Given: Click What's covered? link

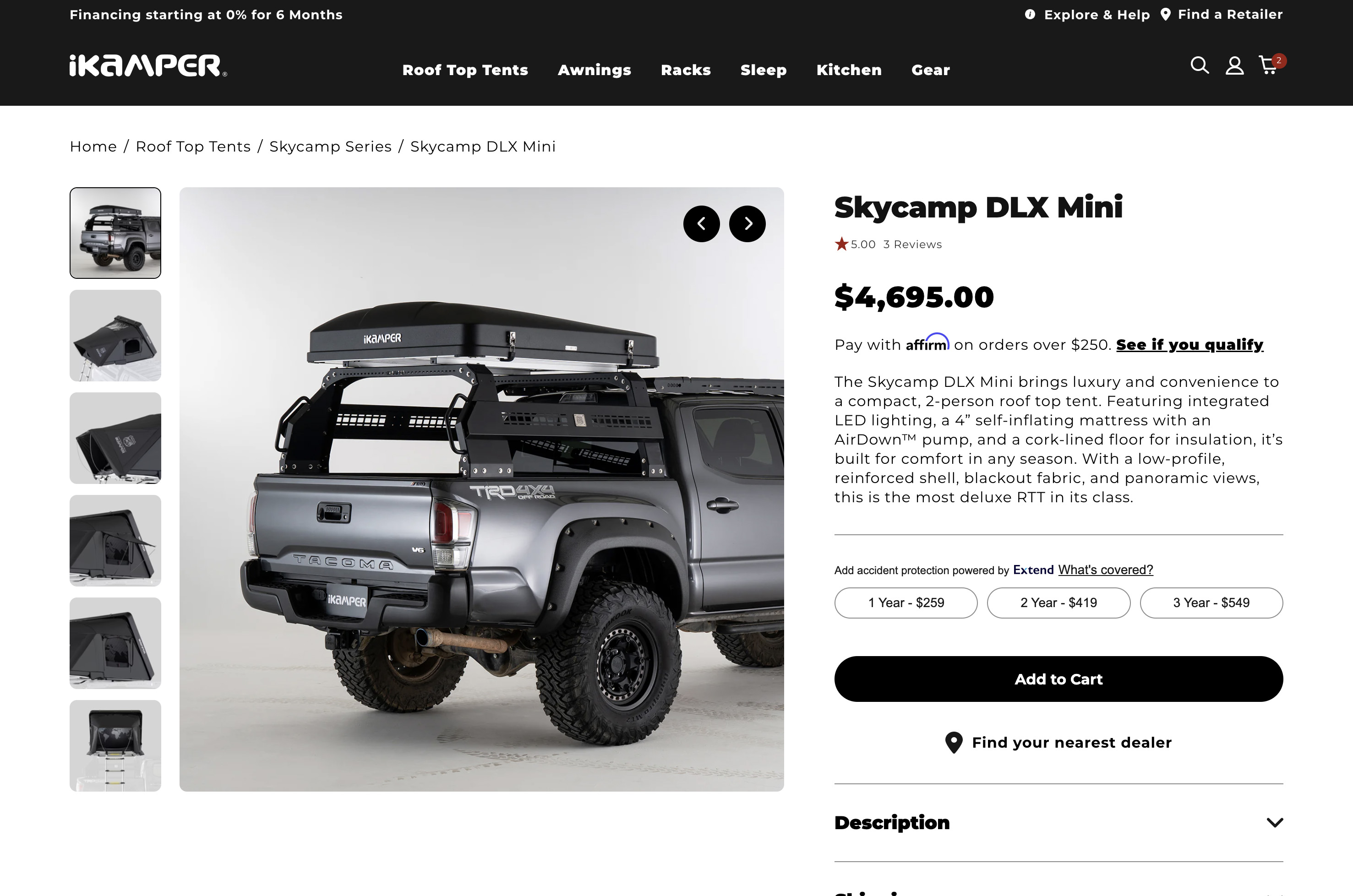Looking at the screenshot, I should pos(1105,570).
